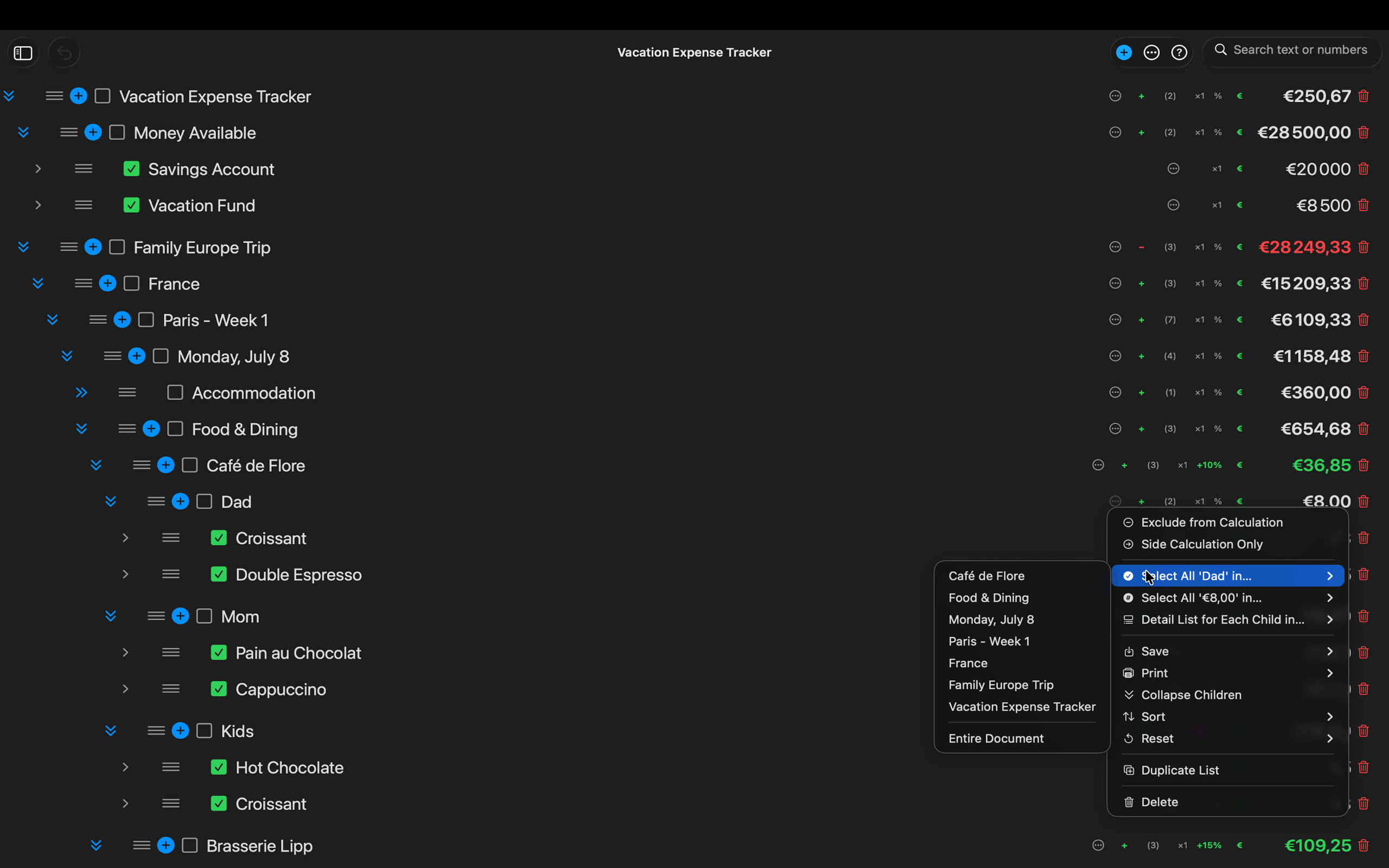Collapse the Money Available group
This screenshot has width=1389, height=868.
pos(23,132)
